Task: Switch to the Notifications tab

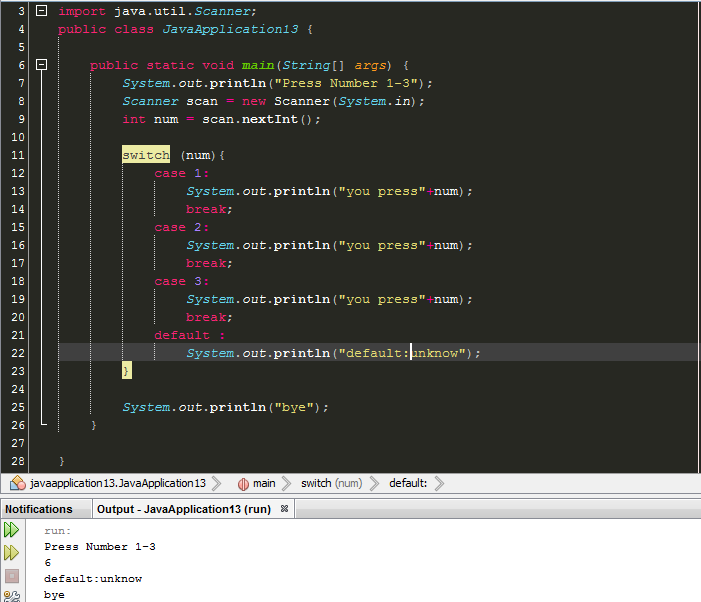Action: [x=38, y=509]
